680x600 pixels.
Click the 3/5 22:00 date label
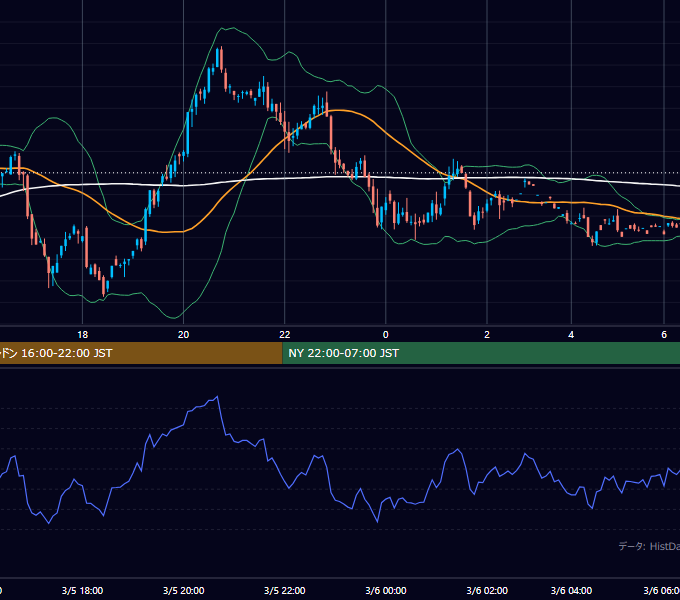[284, 590]
